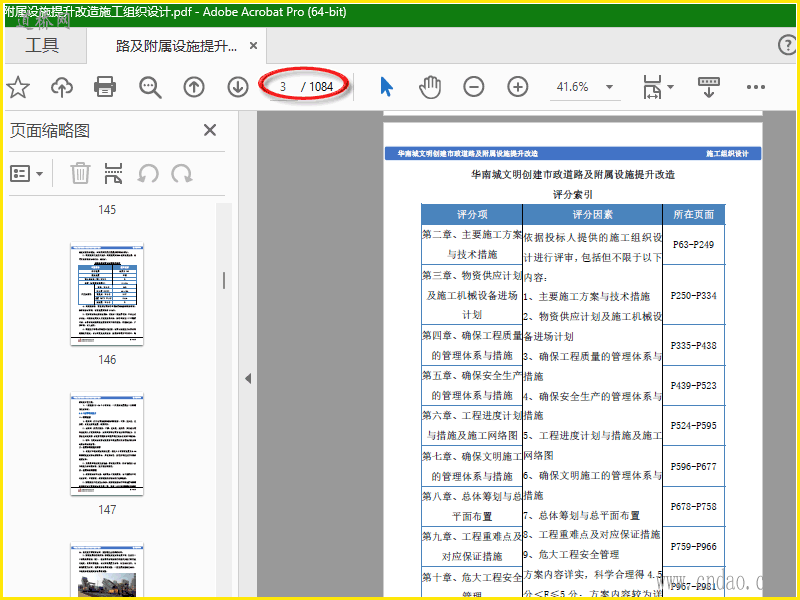This screenshot has height=600, width=800.
Task: Zoom out with the minus button
Action: point(474,87)
